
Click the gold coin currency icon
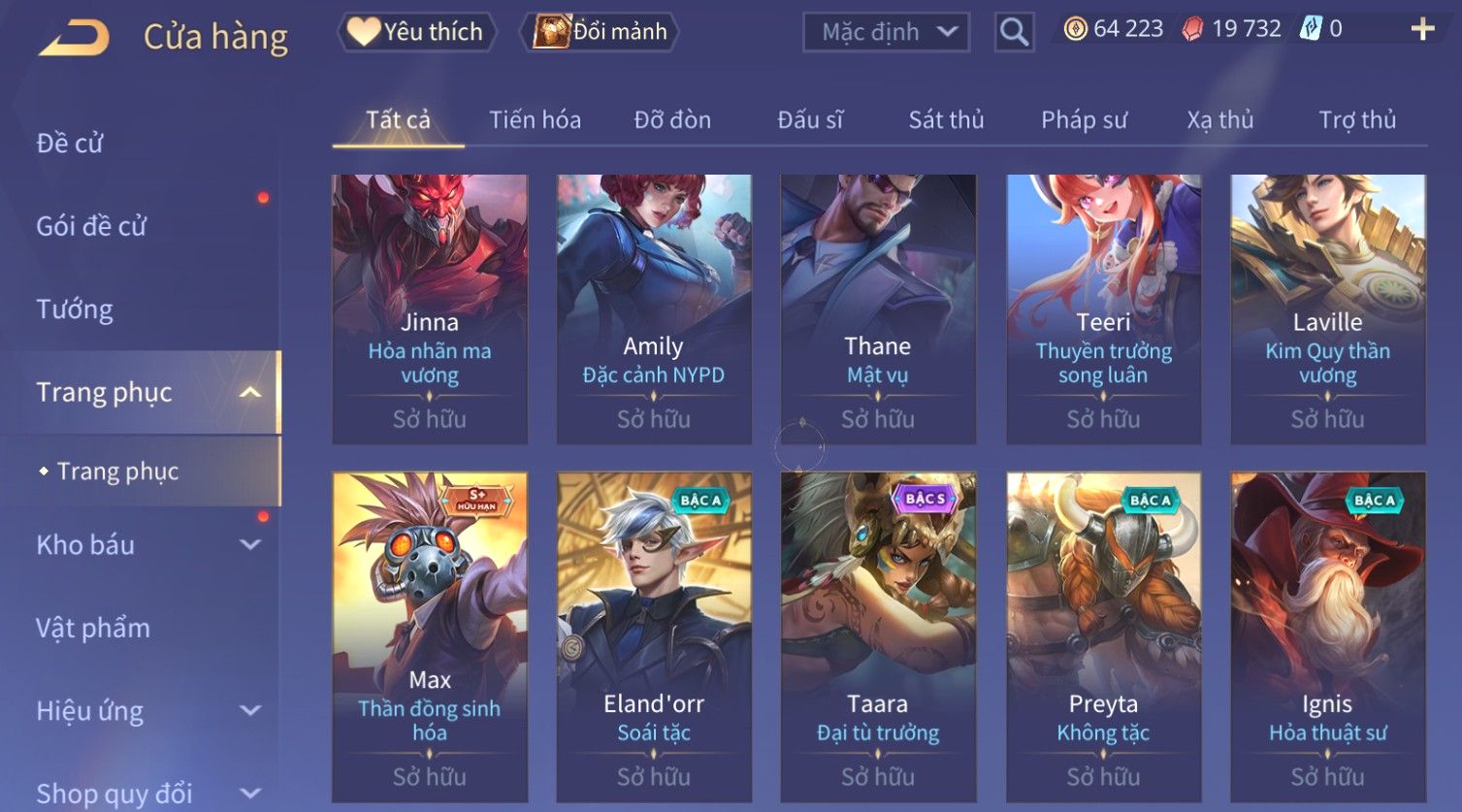point(1075,29)
